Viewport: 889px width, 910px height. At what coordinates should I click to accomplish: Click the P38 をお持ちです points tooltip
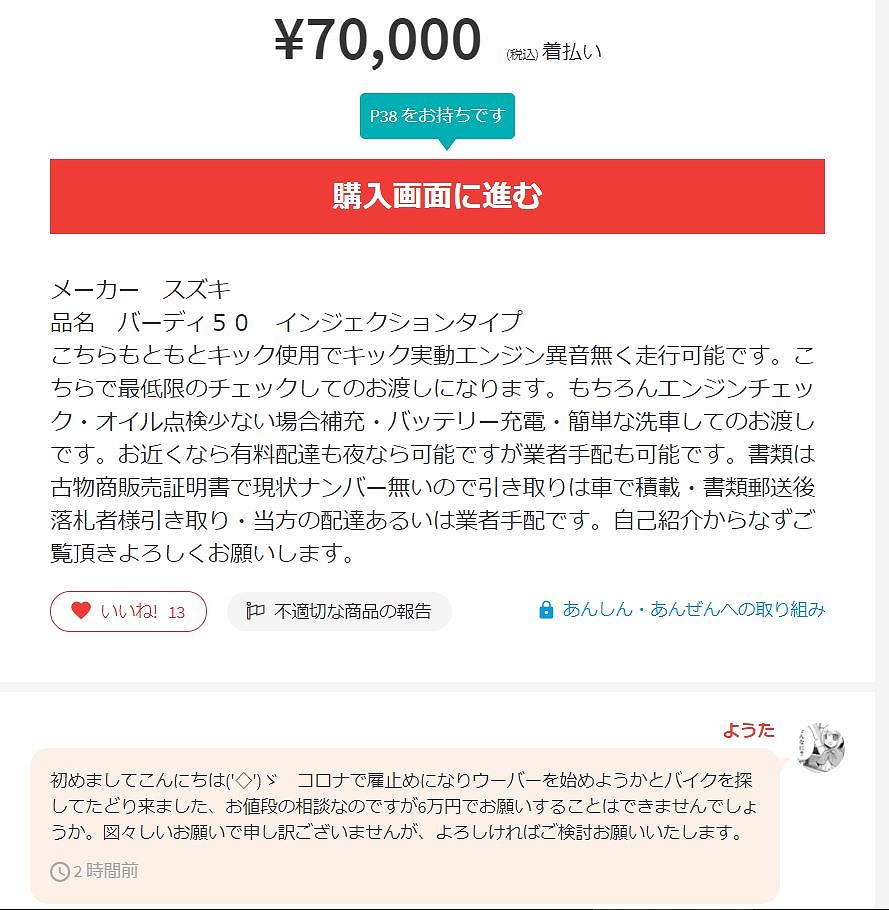point(437,116)
